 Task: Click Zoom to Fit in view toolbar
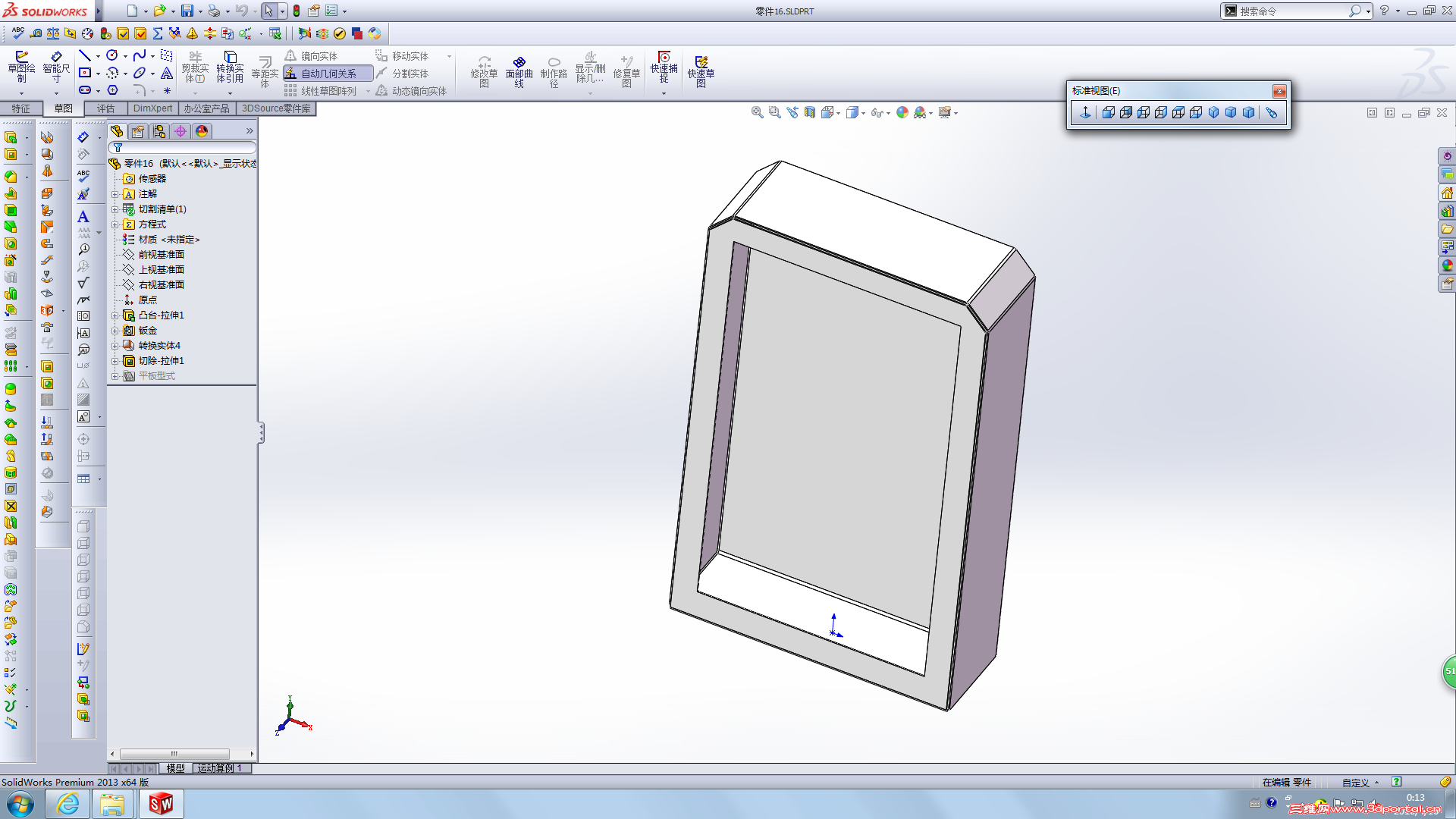[757, 112]
